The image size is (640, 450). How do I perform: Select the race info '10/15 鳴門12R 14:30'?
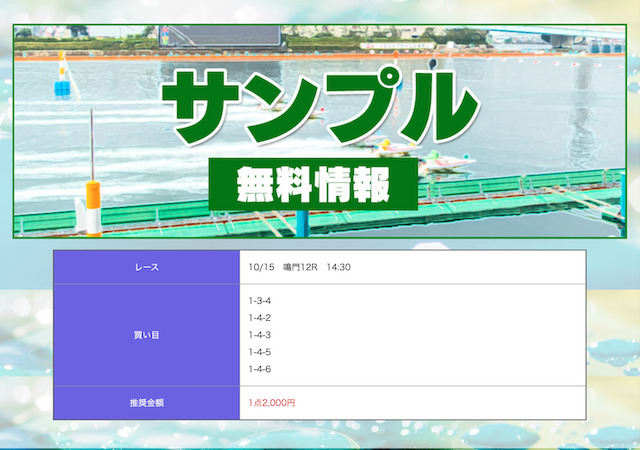click(x=300, y=267)
